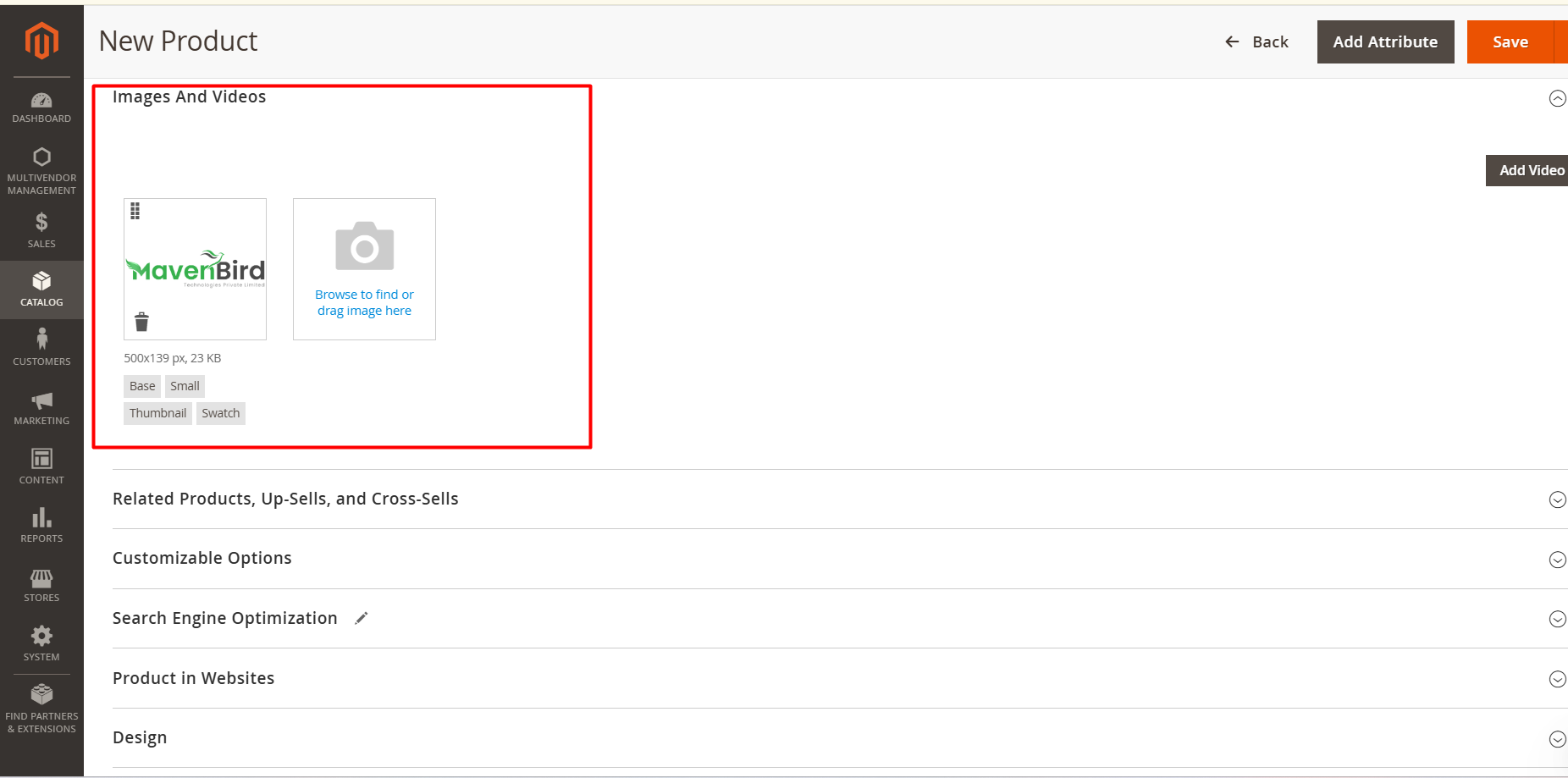This screenshot has width=1568, height=778.
Task: Open the Stores sidebar menu
Action: click(x=41, y=585)
